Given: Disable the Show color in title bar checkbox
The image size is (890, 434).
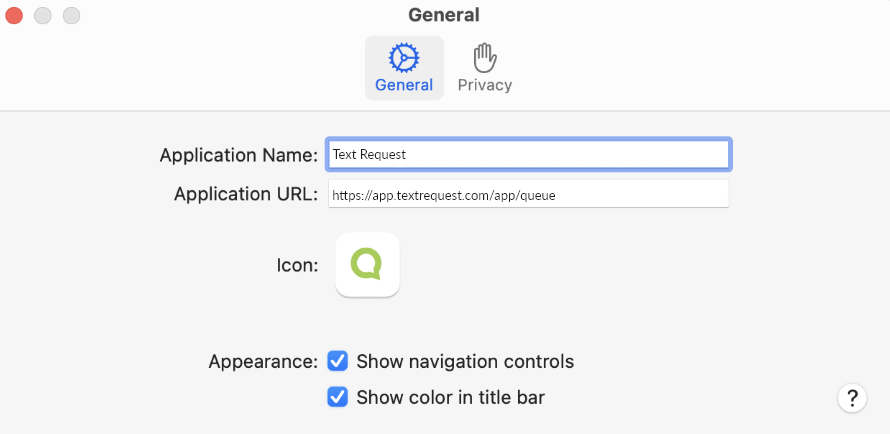Looking at the screenshot, I should [338, 397].
